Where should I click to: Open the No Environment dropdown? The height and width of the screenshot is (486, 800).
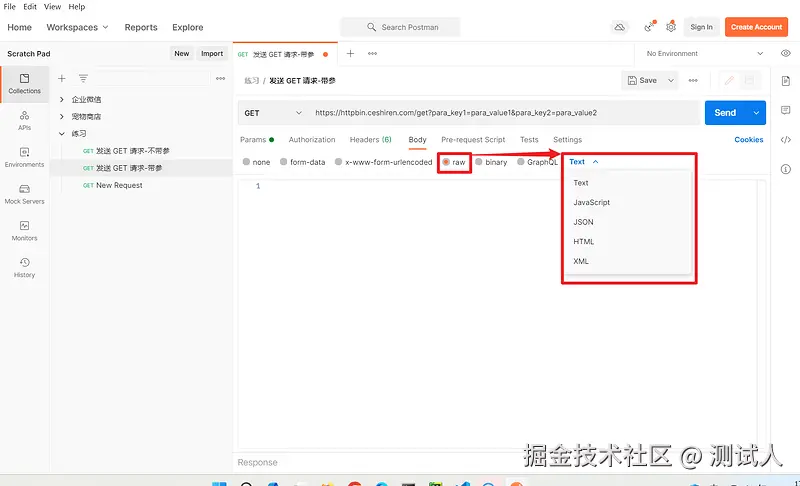(705, 54)
